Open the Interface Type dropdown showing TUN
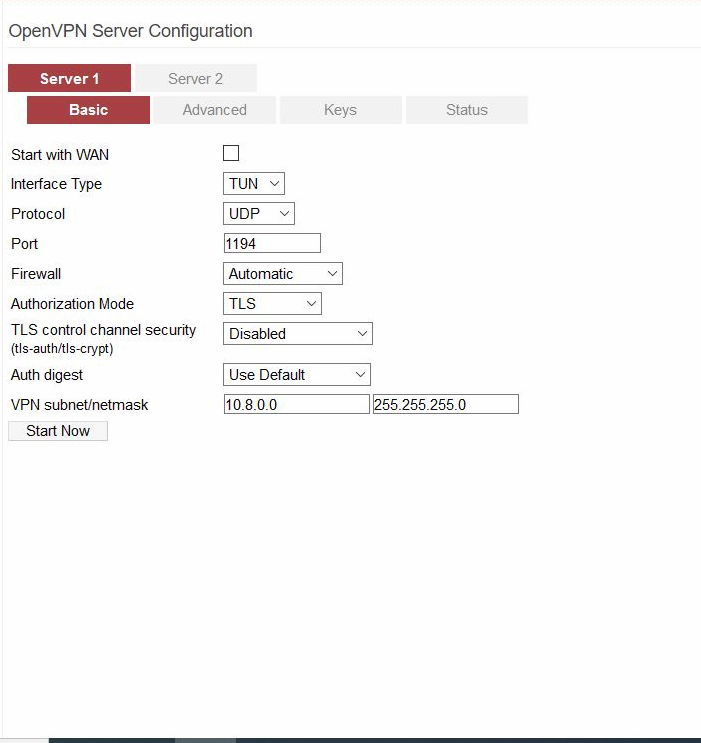701x743 pixels. 254,184
